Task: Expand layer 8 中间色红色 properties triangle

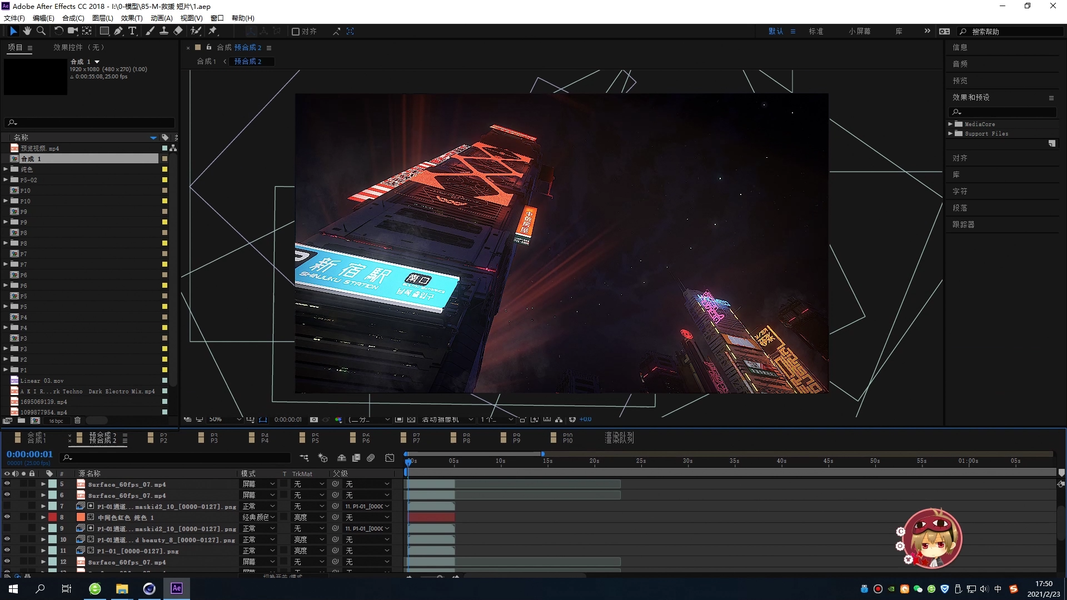Action: tap(43, 517)
